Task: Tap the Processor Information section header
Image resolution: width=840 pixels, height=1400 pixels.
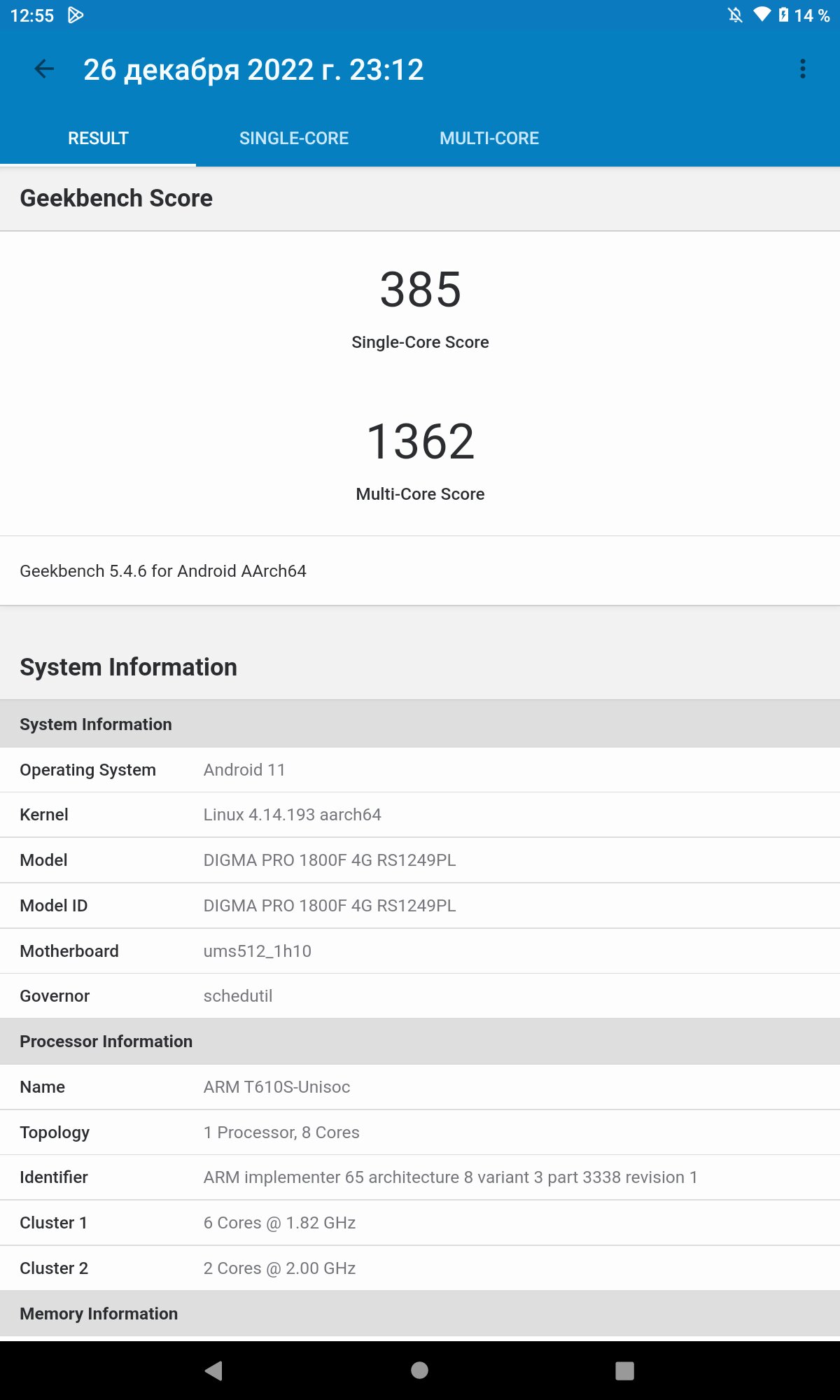Action: tap(420, 1042)
